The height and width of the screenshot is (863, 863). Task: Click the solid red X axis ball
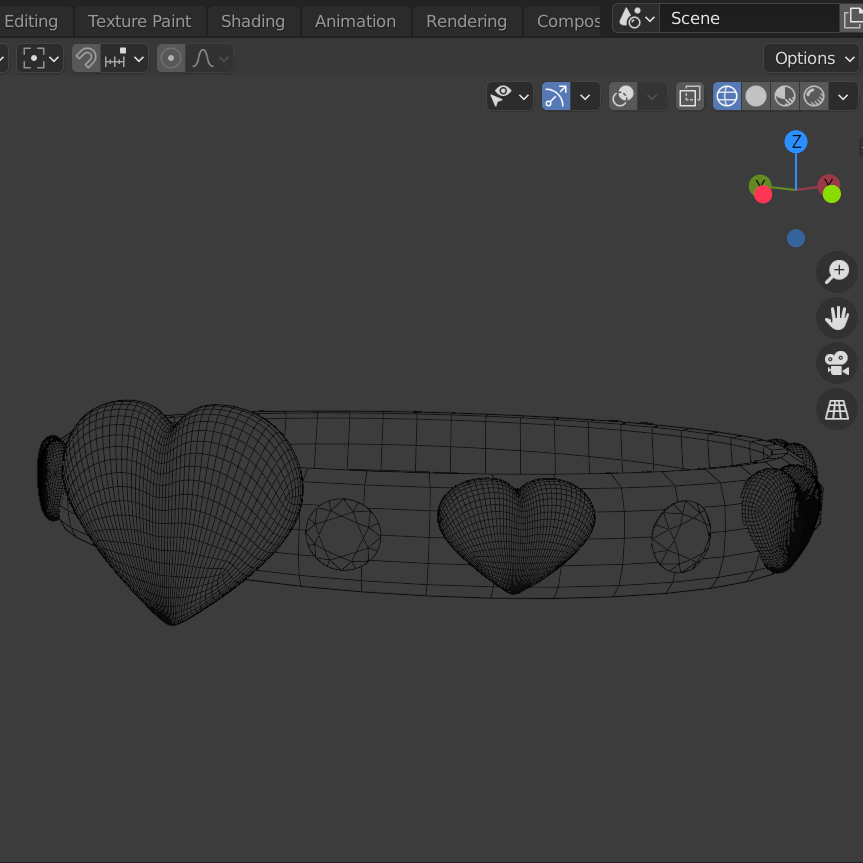(763, 194)
